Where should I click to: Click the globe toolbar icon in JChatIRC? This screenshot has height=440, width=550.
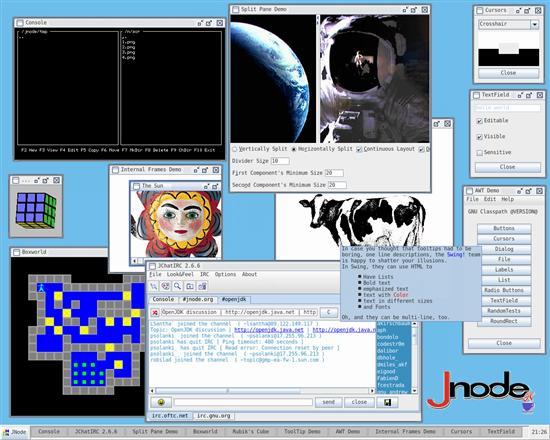[x=166, y=286]
